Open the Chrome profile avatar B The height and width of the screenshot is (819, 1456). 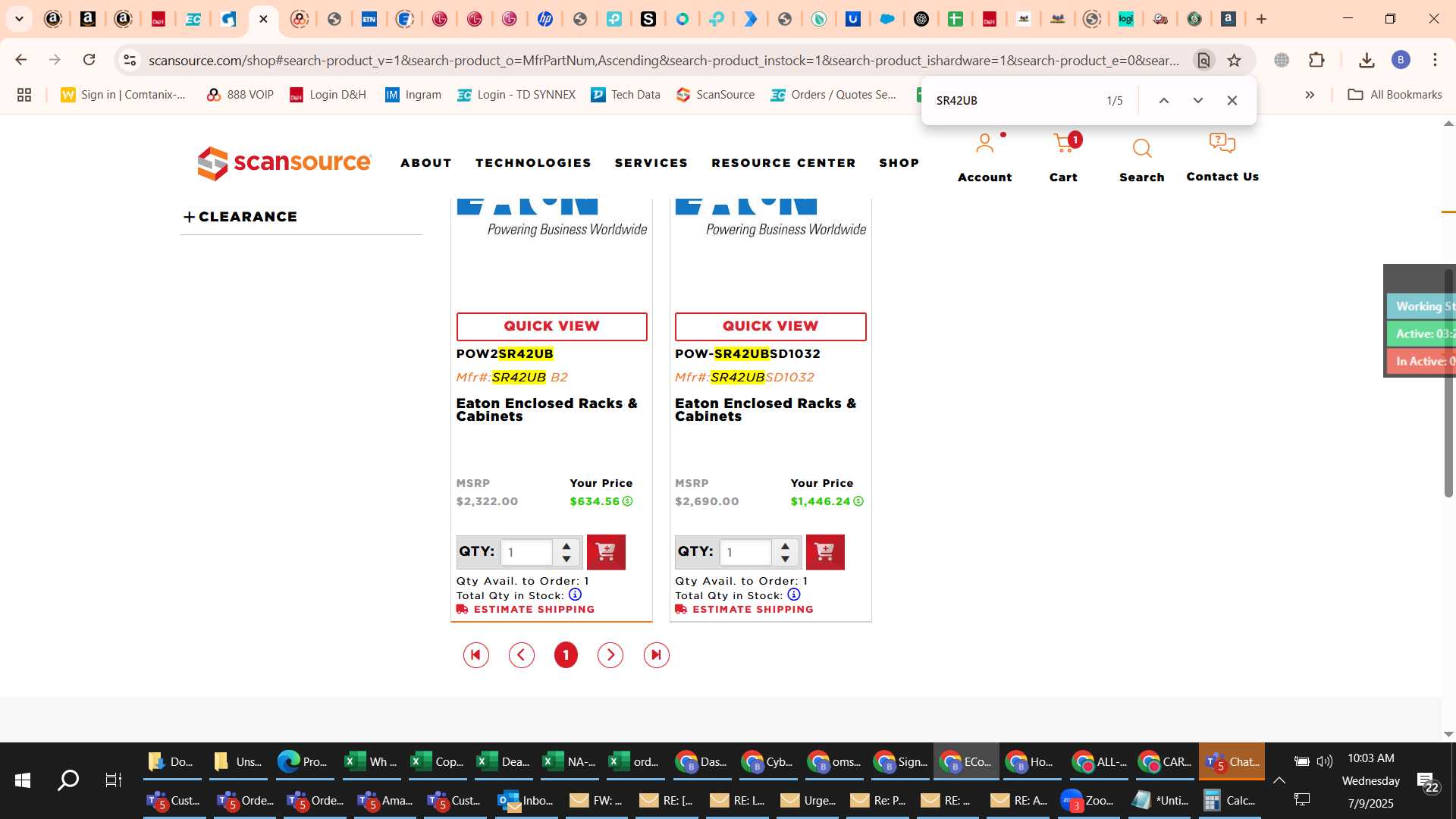pos(1401,60)
